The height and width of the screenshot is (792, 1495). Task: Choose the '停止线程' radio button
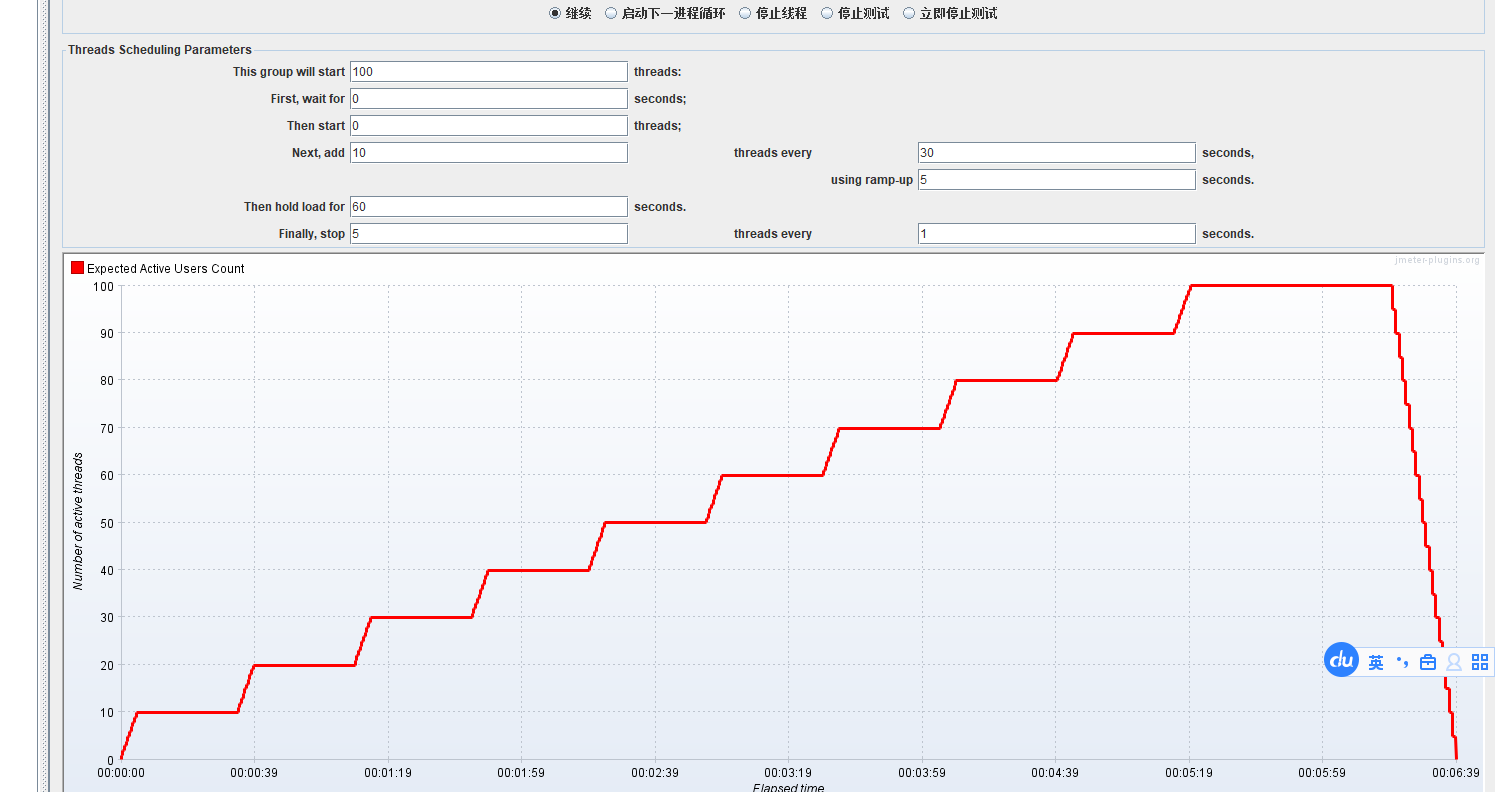(x=746, y=13)
